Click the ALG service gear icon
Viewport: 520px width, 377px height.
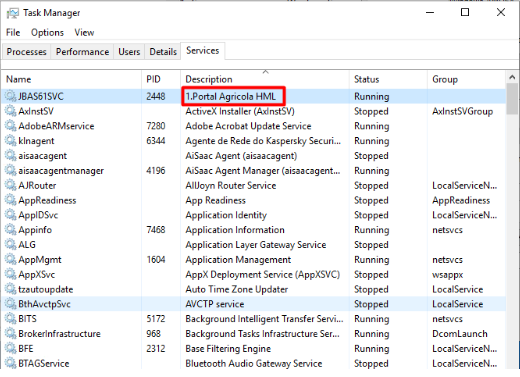(10, 245)
